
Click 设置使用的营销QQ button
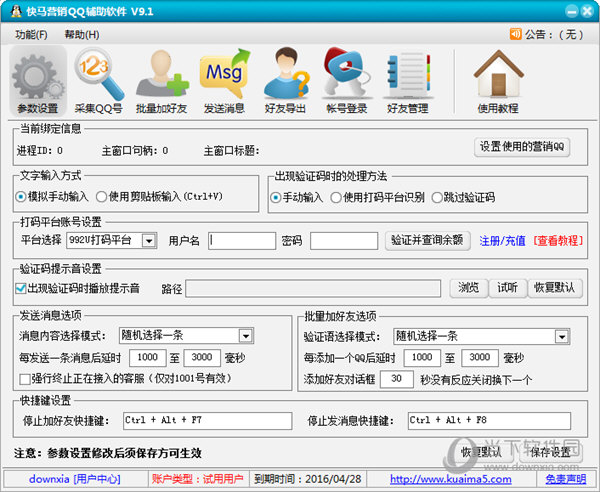[x=522, y=147]
